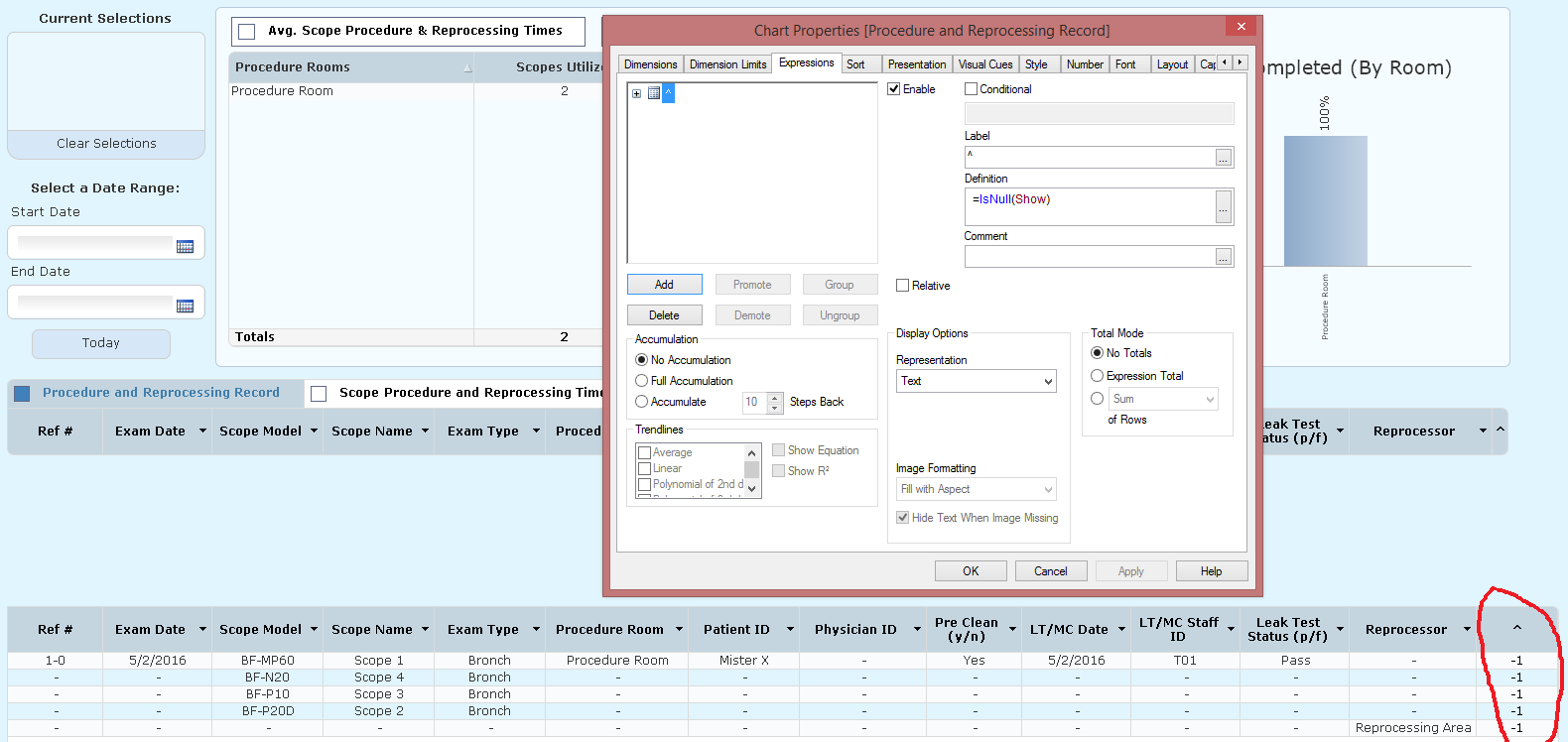Click the sort arrow in Procedure Rooms header
This screenshot has height=742, width=1568.
(467, 68)
